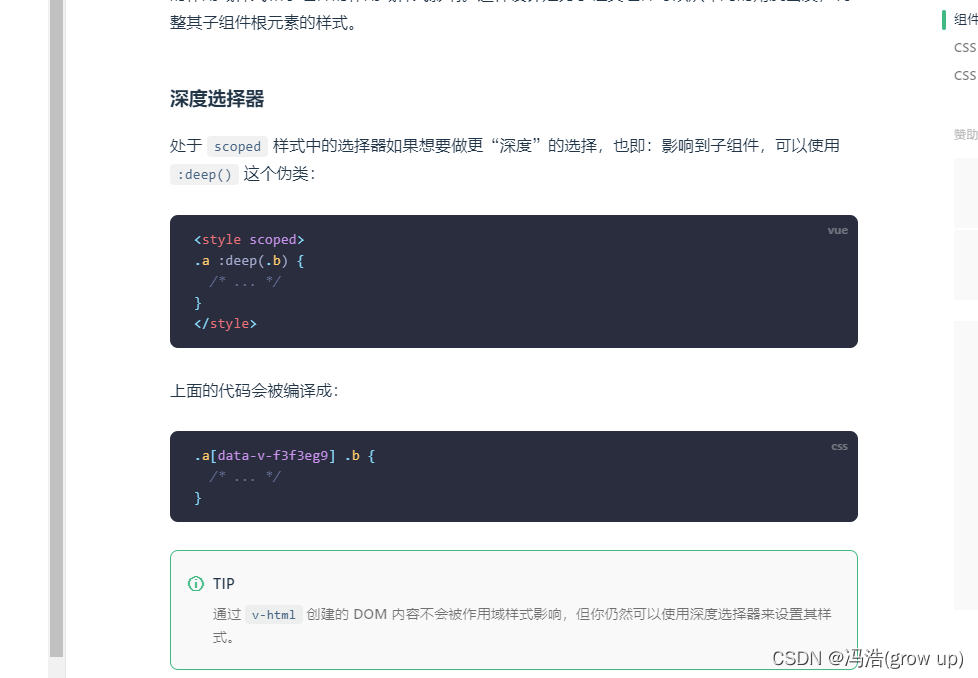
Task: Click the 'css' language label on code block
Action: click(x=840, y=447)
